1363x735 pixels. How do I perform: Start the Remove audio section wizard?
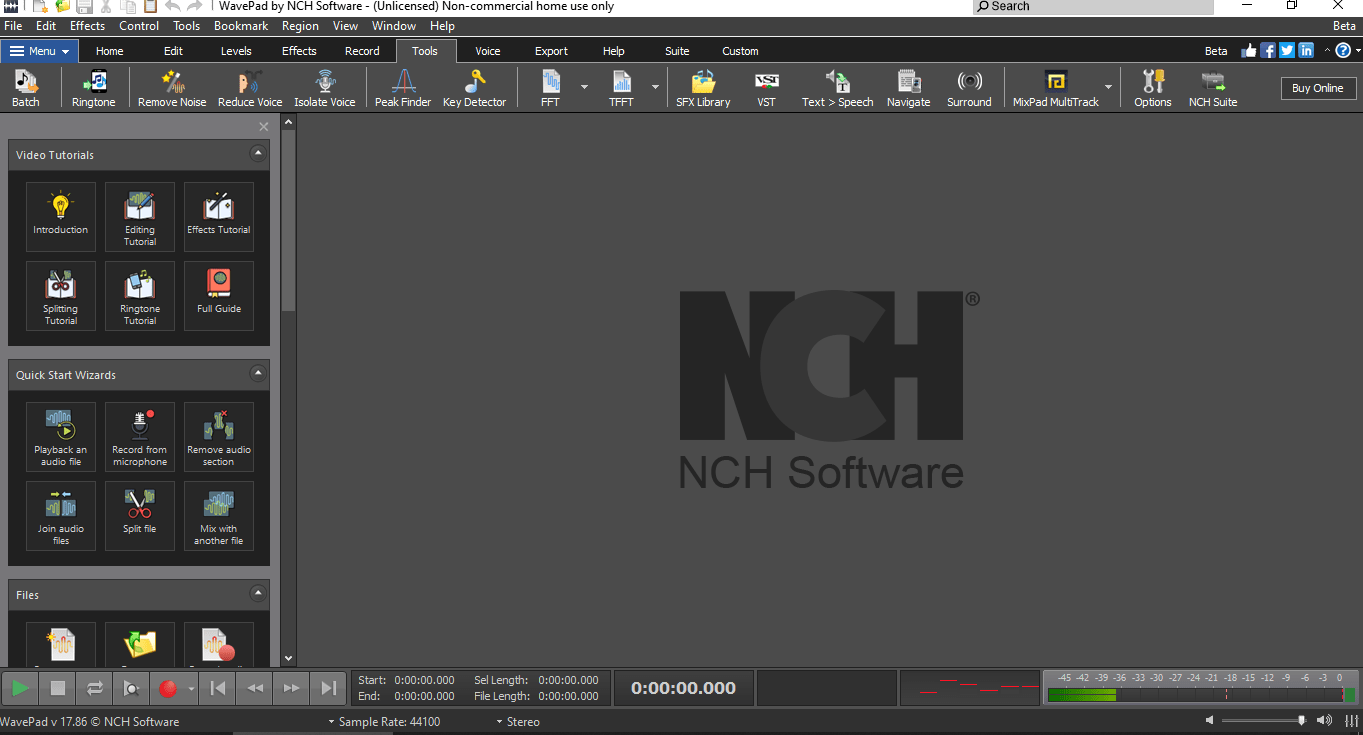coord(219,436)
